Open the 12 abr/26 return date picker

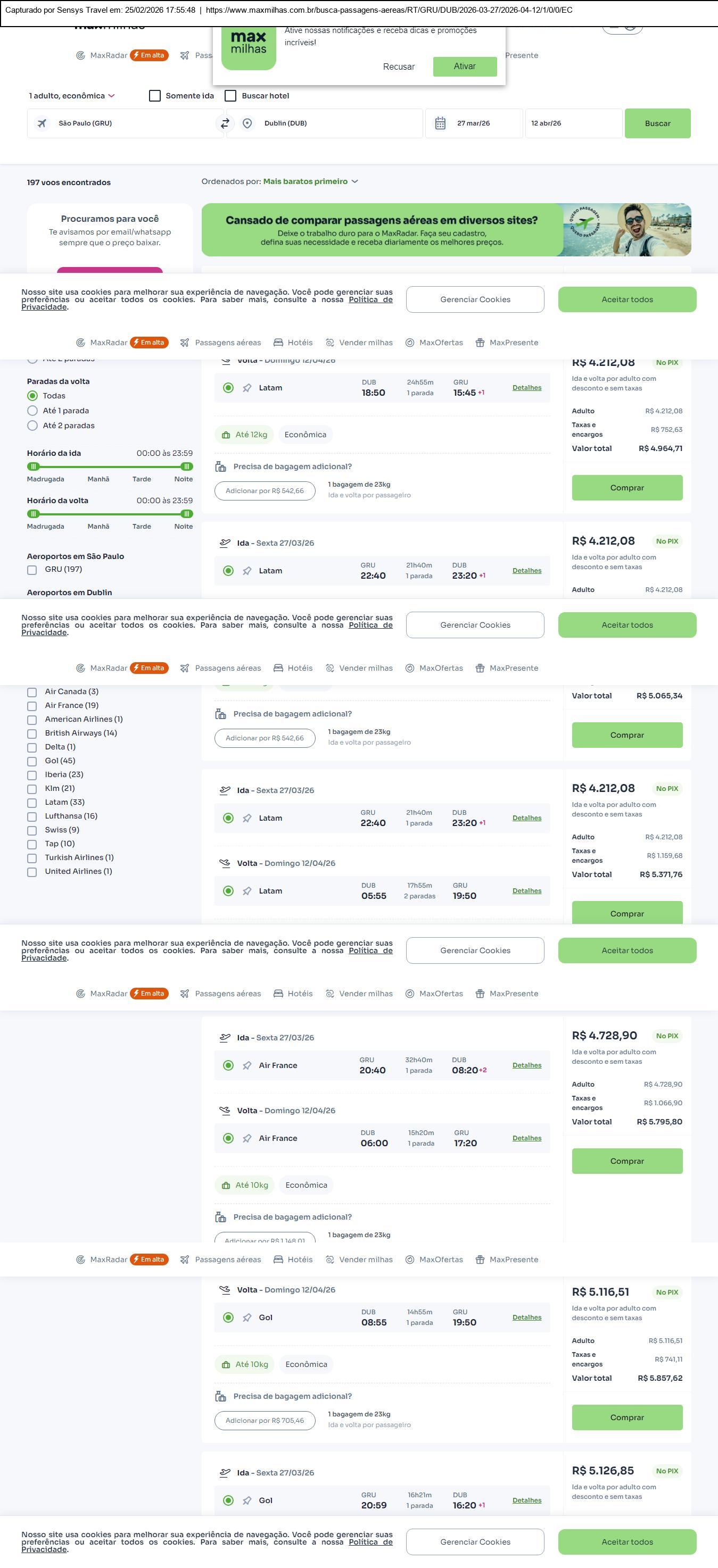click(x=573, y=123)
